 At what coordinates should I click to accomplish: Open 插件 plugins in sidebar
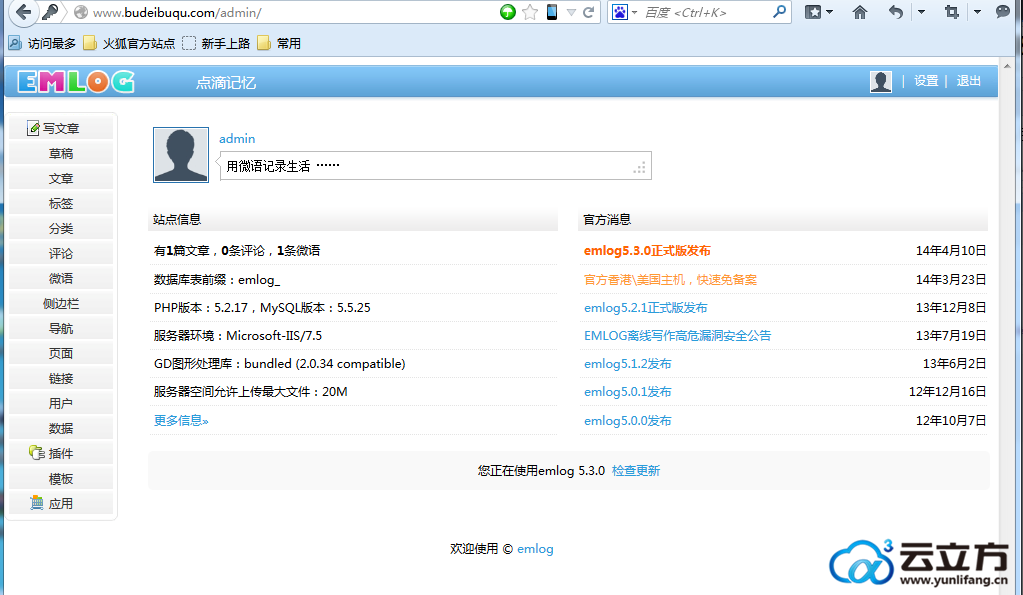61,453
